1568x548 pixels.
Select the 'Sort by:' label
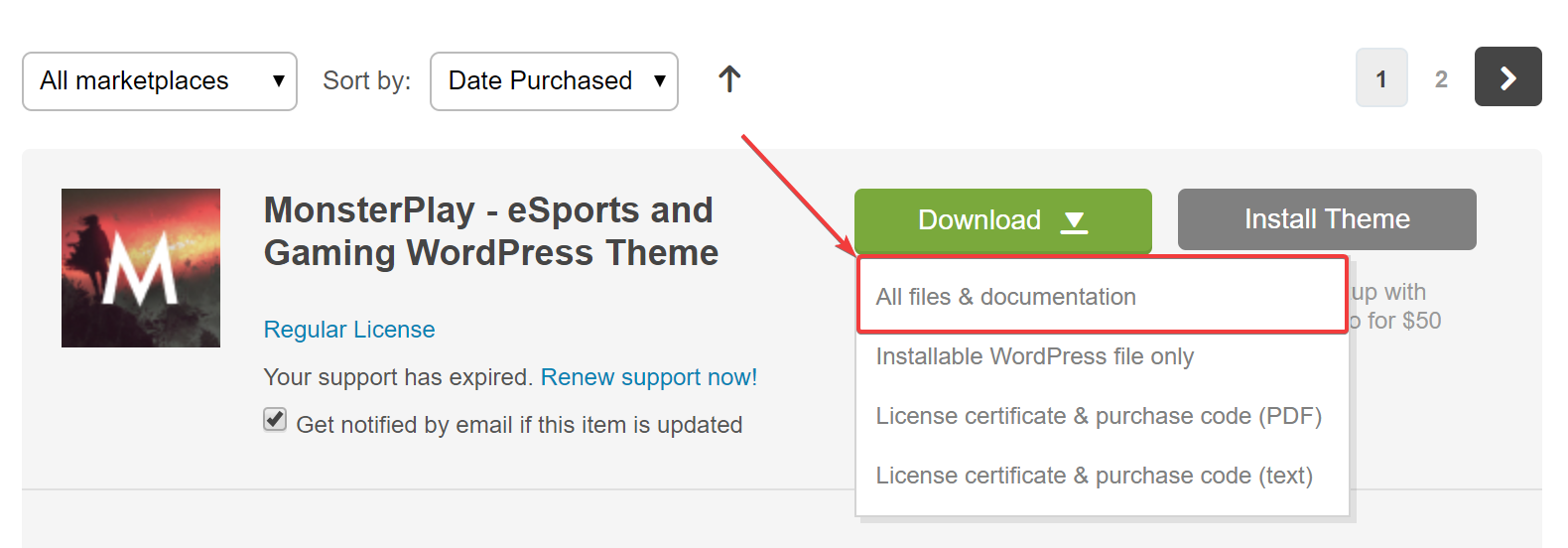click(x=367, y=81)
